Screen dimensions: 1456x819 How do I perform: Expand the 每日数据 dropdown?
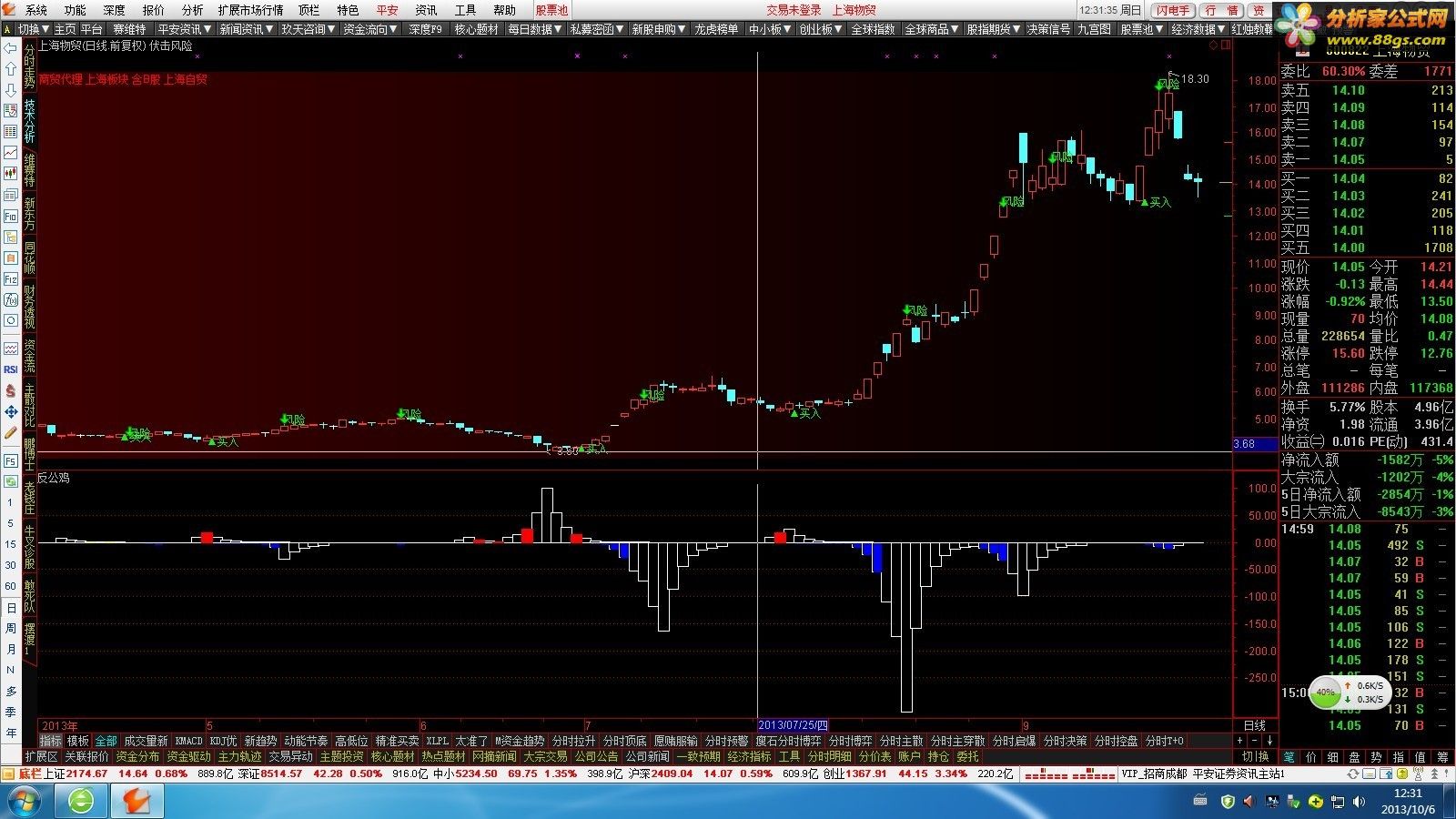click(x=535, y=29)
